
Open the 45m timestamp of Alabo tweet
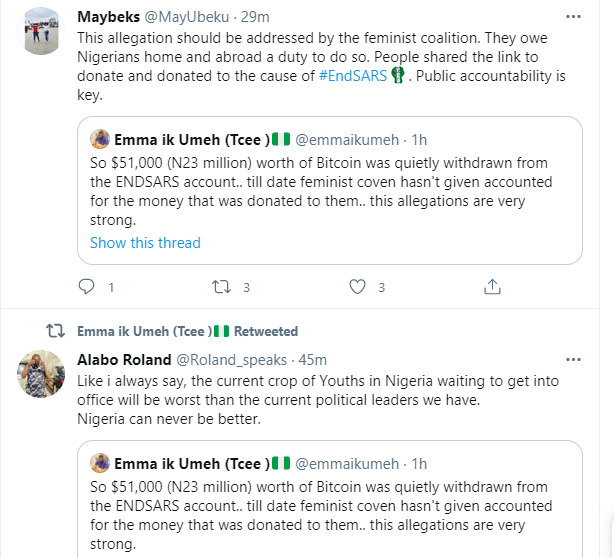(x=312, y=359)
